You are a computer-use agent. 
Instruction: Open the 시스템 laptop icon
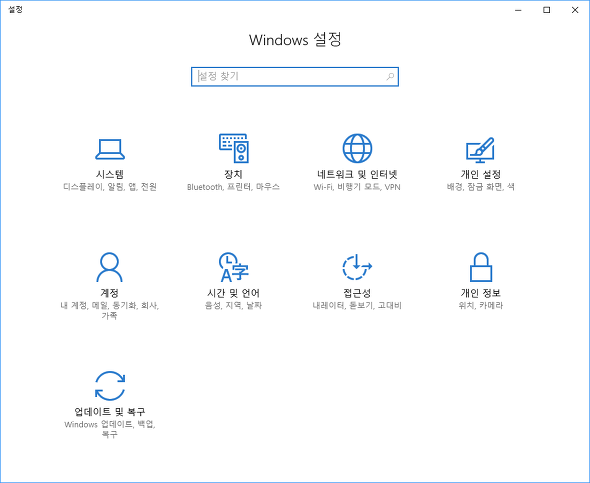click(110, 149)
